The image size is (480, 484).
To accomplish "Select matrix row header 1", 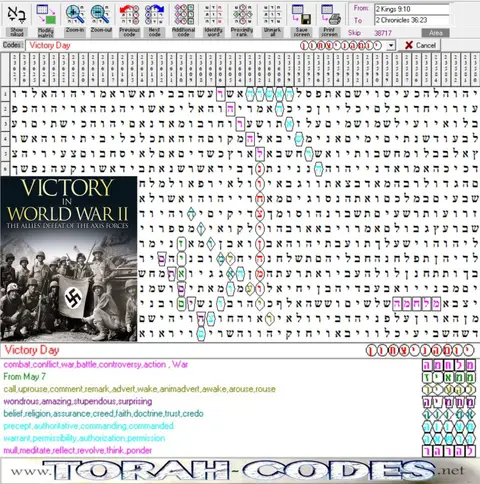I will (5, 94).
